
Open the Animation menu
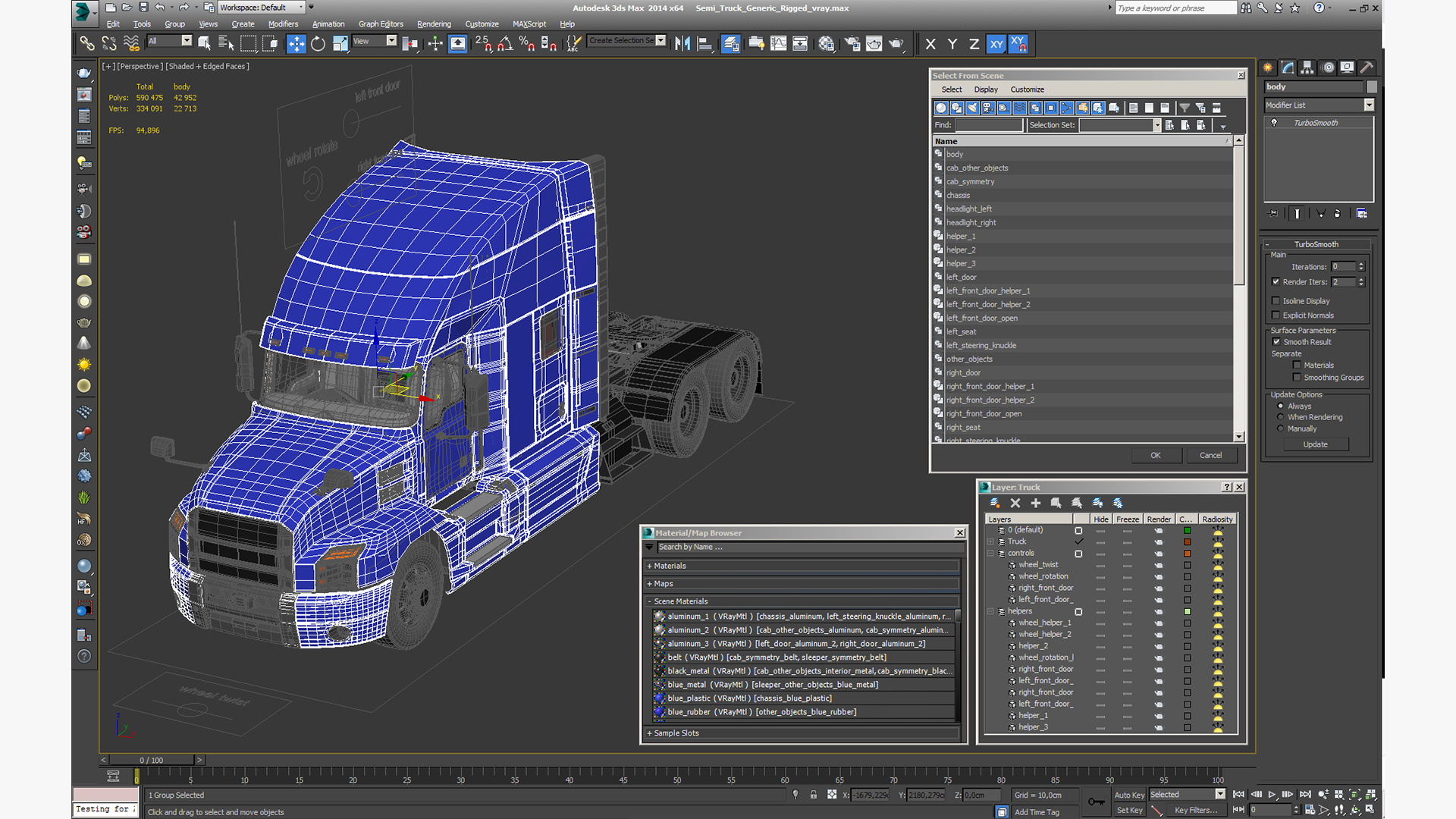(328, 24)
